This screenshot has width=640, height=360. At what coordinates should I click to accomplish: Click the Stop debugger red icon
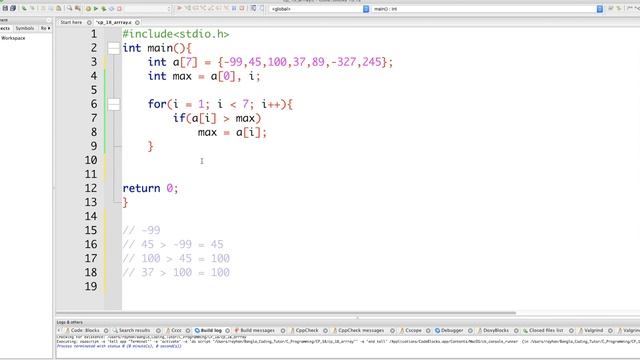pos(242,8)
